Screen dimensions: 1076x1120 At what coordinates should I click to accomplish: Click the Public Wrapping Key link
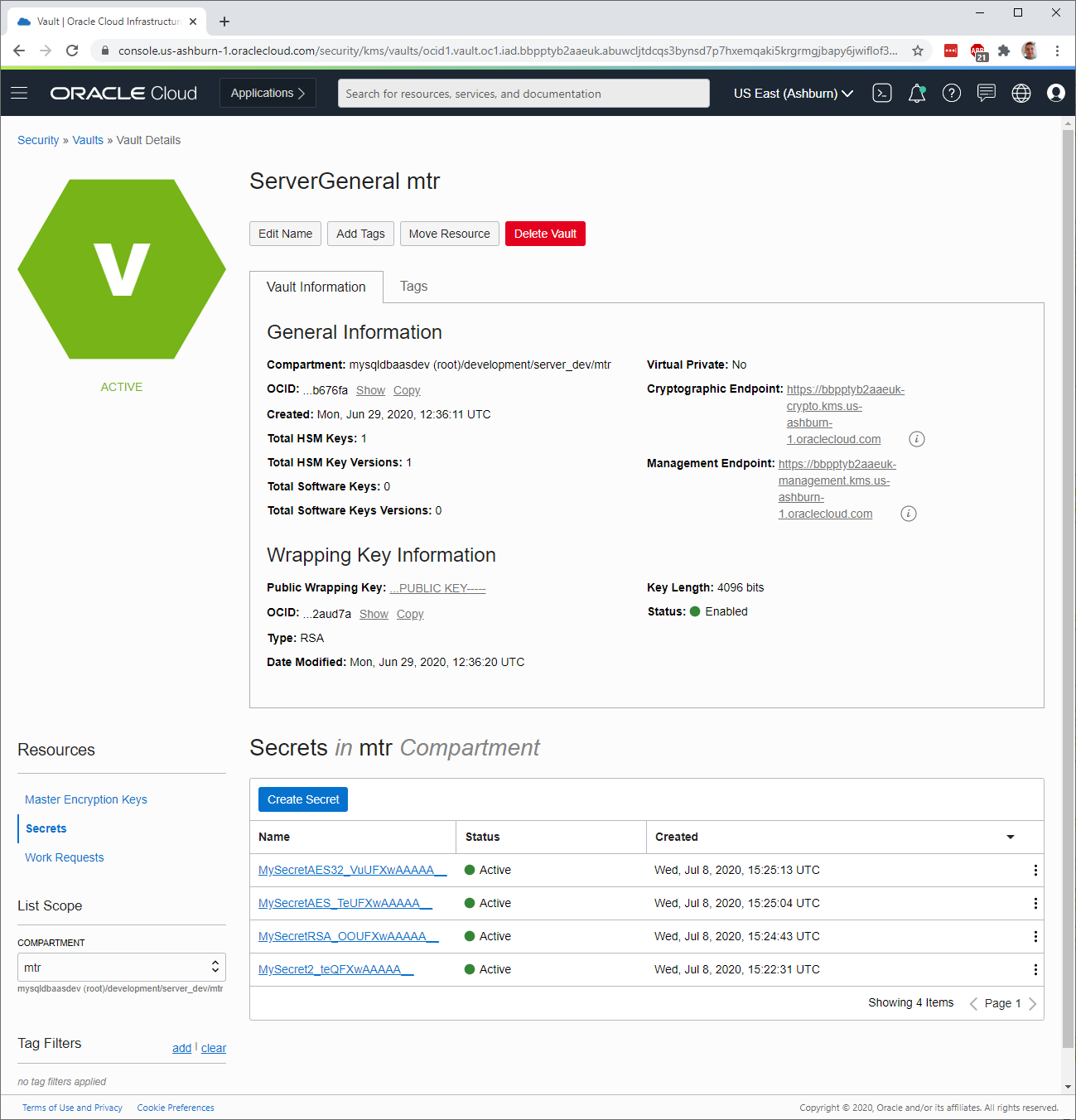coord(437,588)
